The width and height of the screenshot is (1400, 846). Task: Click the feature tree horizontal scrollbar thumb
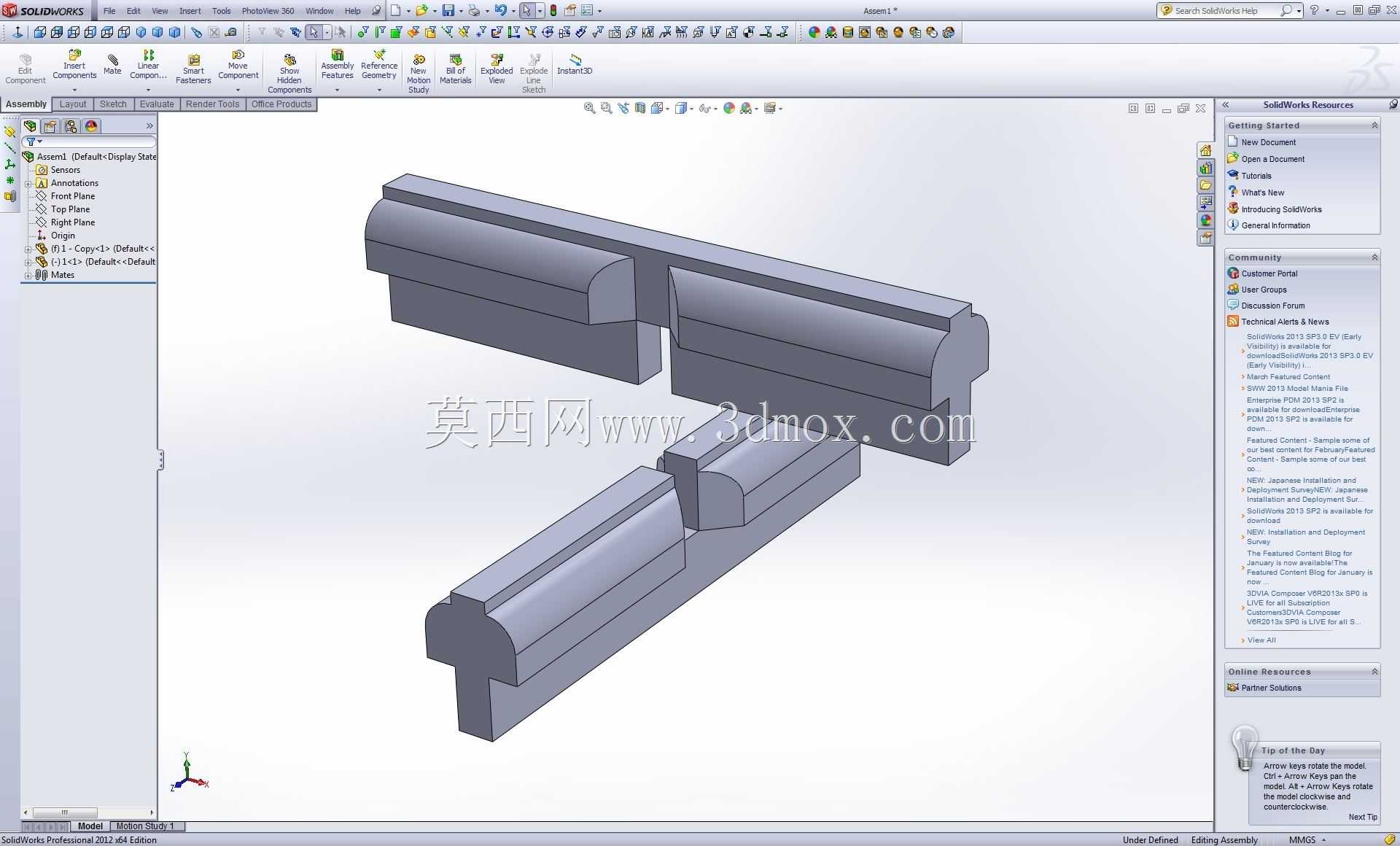pyautogui.click(x=65, y=812)
